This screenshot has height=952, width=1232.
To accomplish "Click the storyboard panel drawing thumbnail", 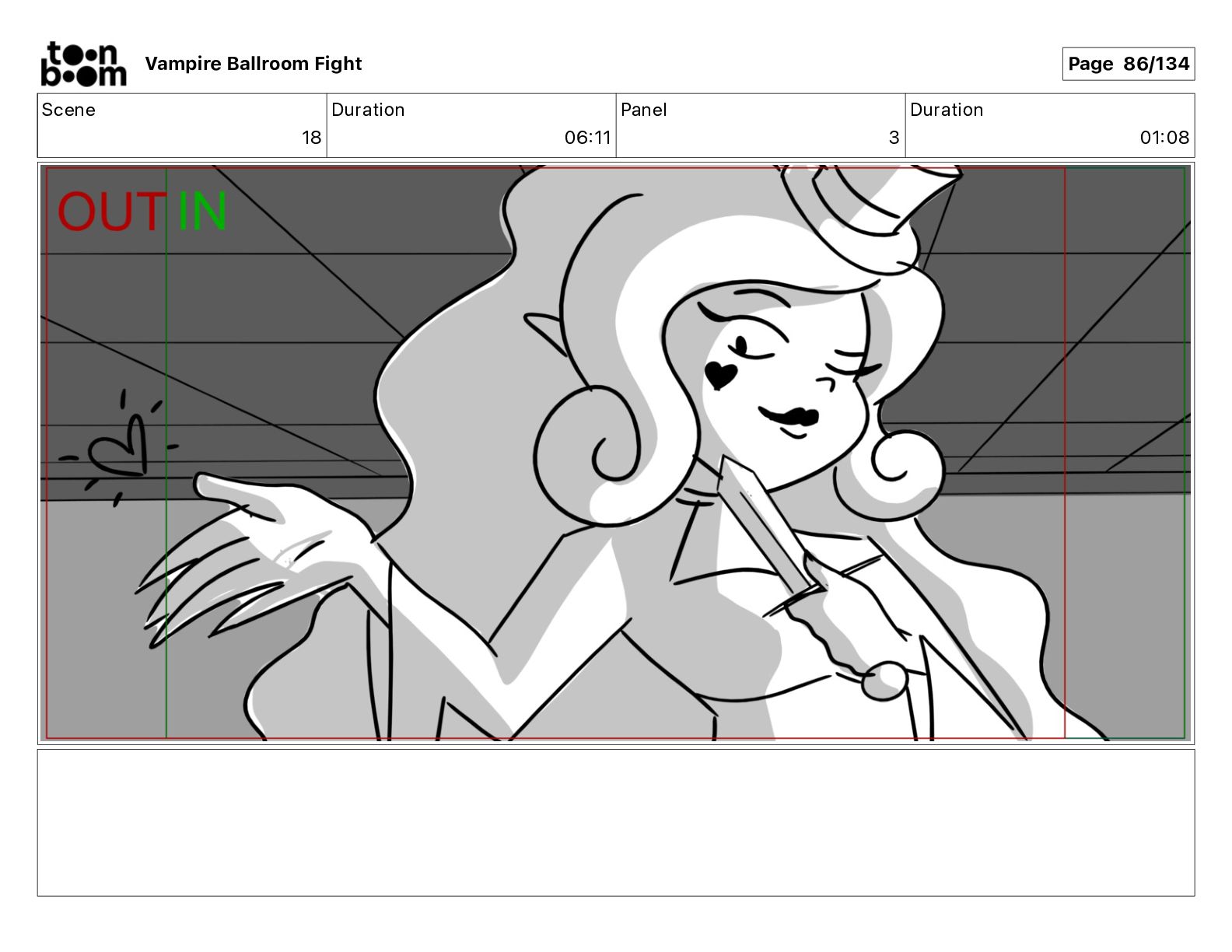I will coord(616,453).
